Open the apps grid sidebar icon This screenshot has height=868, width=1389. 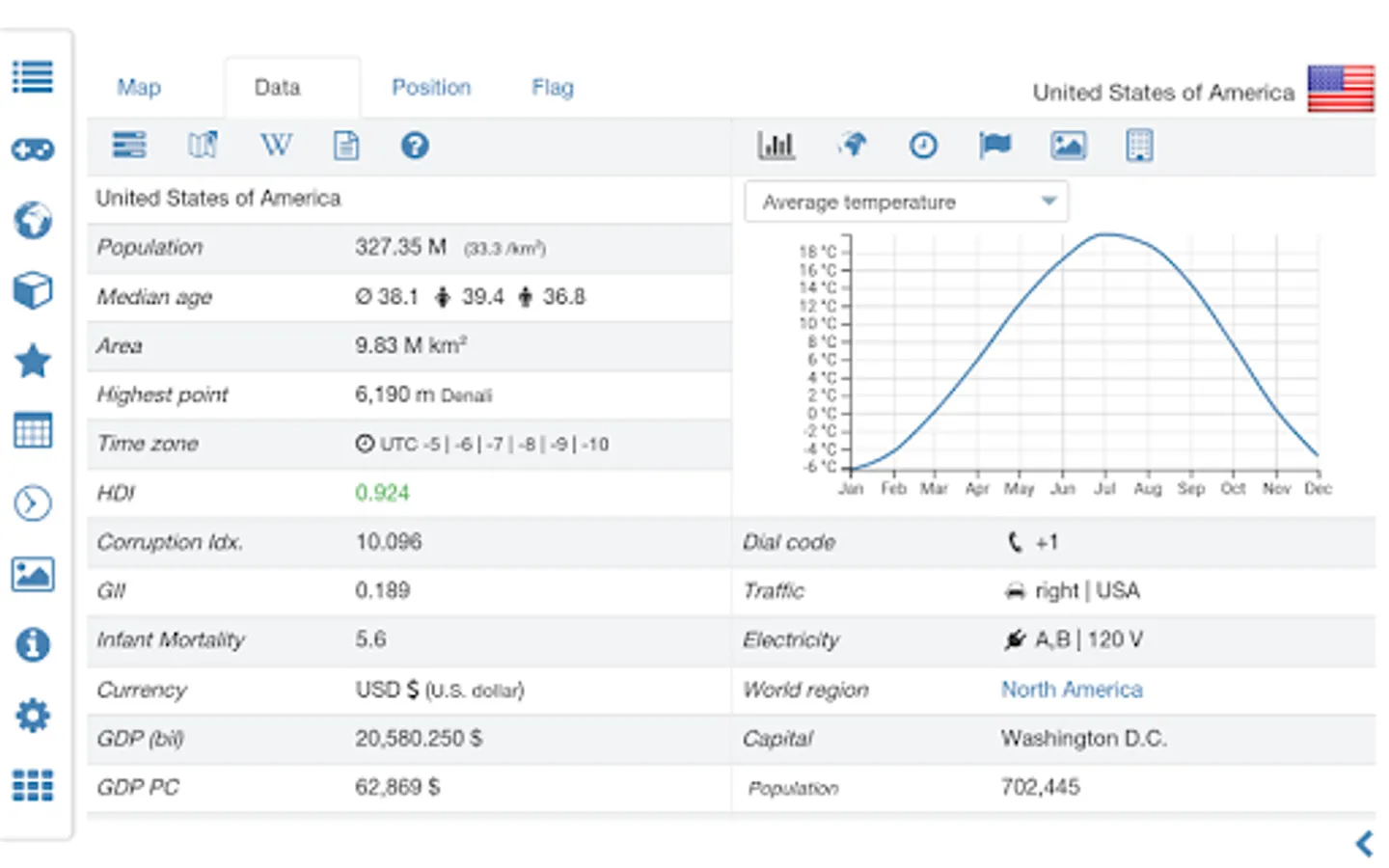(33, 786)
